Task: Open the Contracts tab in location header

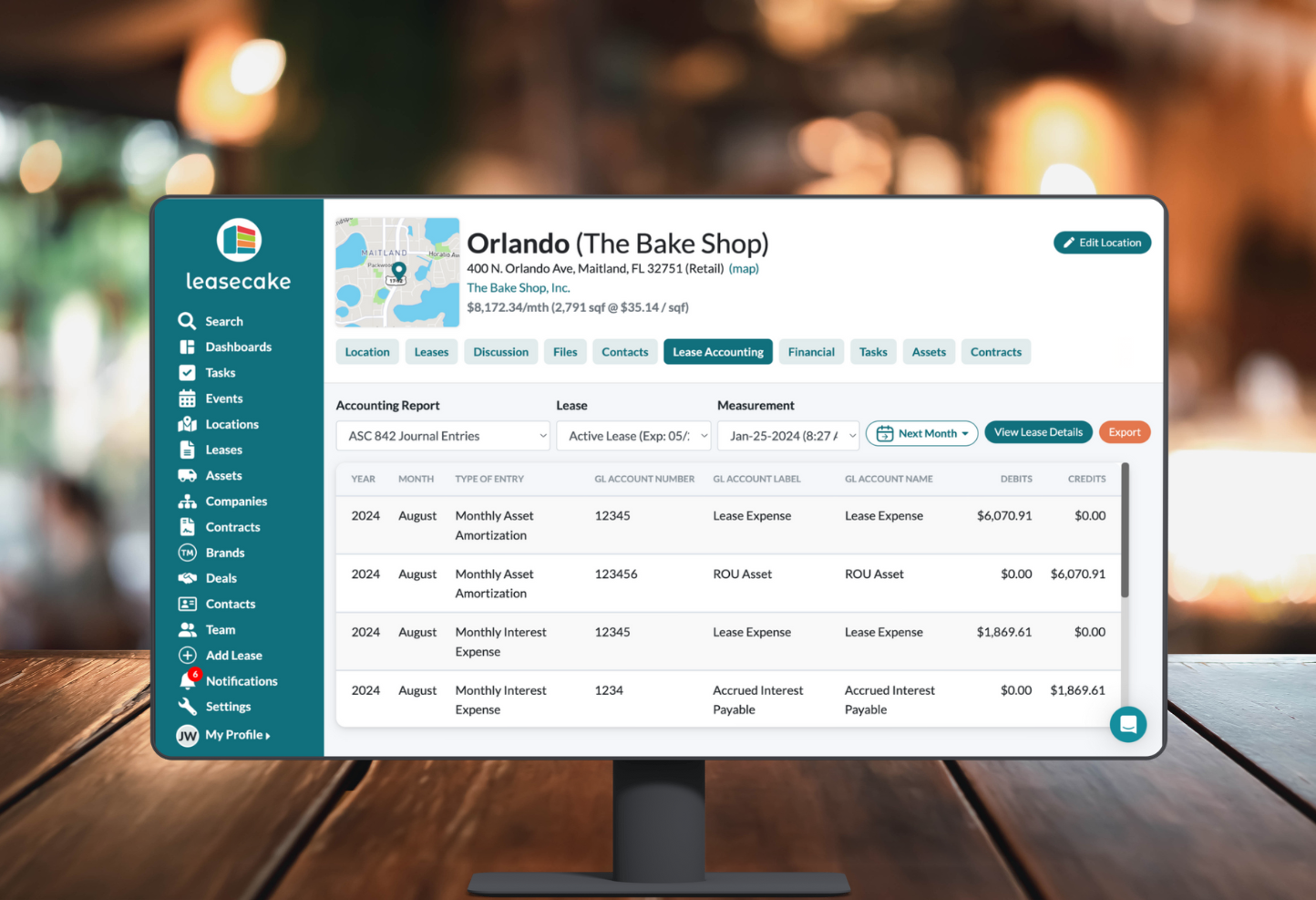Action: (x=996, y=352)
